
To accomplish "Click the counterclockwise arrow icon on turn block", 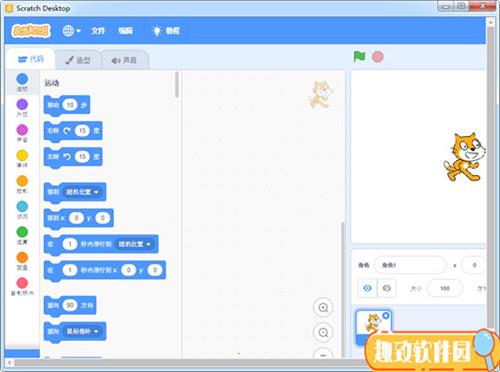I will pyautogui.click(x=67, y=156).
